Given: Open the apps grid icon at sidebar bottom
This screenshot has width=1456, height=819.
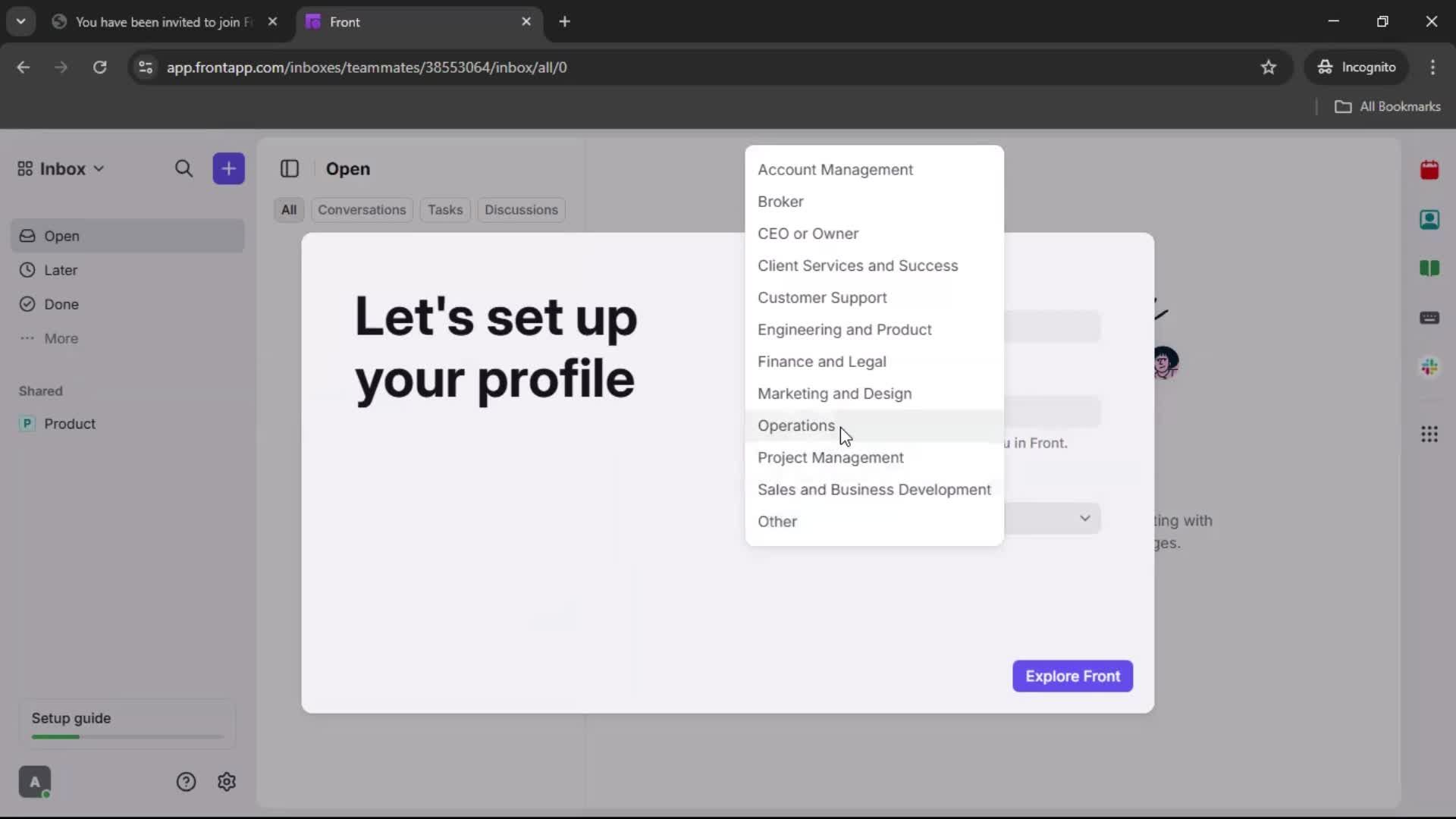Looking at the screenshot, I should 1430,434.
